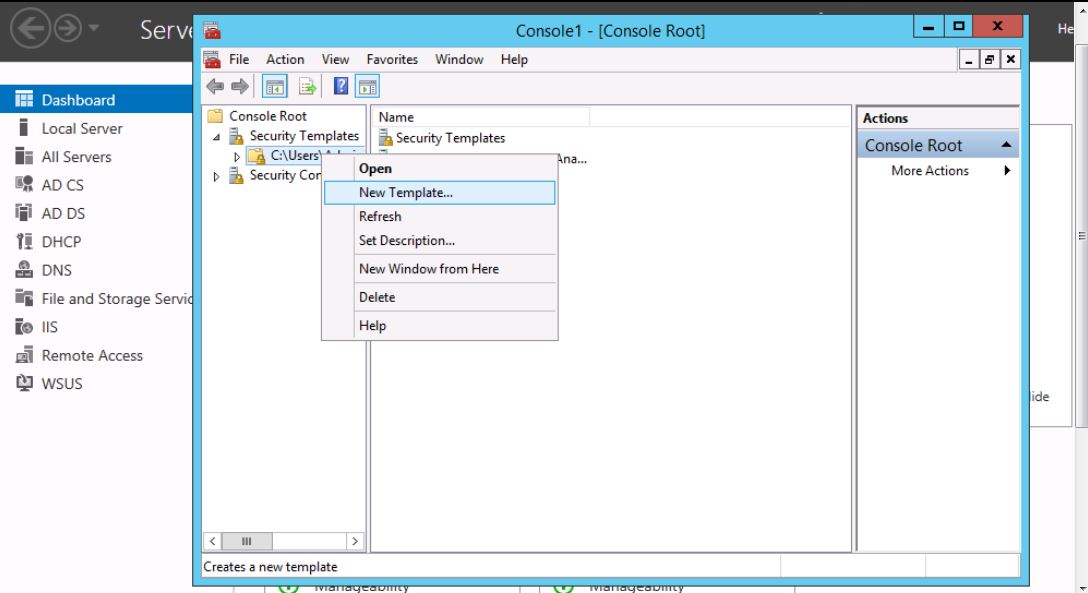The height and width of the screenshot is (593, 1088).
Task: Expand the More Actions submenu arrow
Action: (1007, 171)
